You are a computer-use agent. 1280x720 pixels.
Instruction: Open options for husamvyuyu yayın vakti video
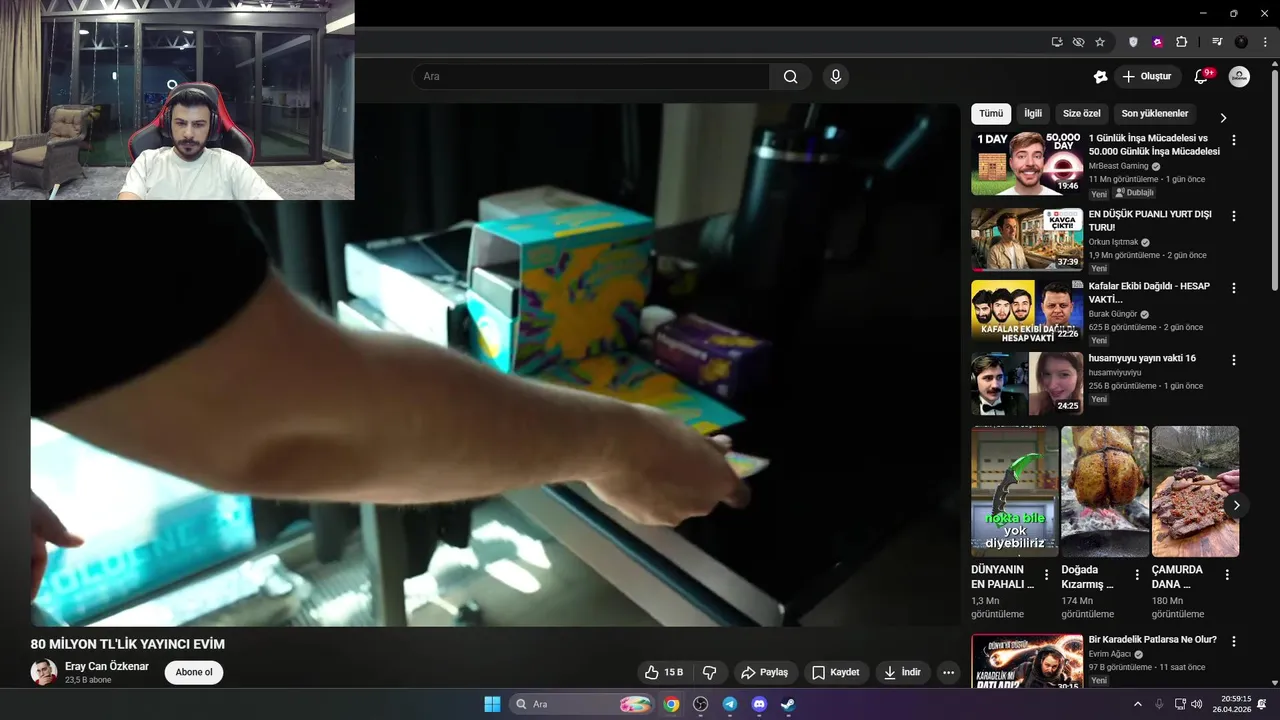pyautogui.click(x=1233, y=360)
